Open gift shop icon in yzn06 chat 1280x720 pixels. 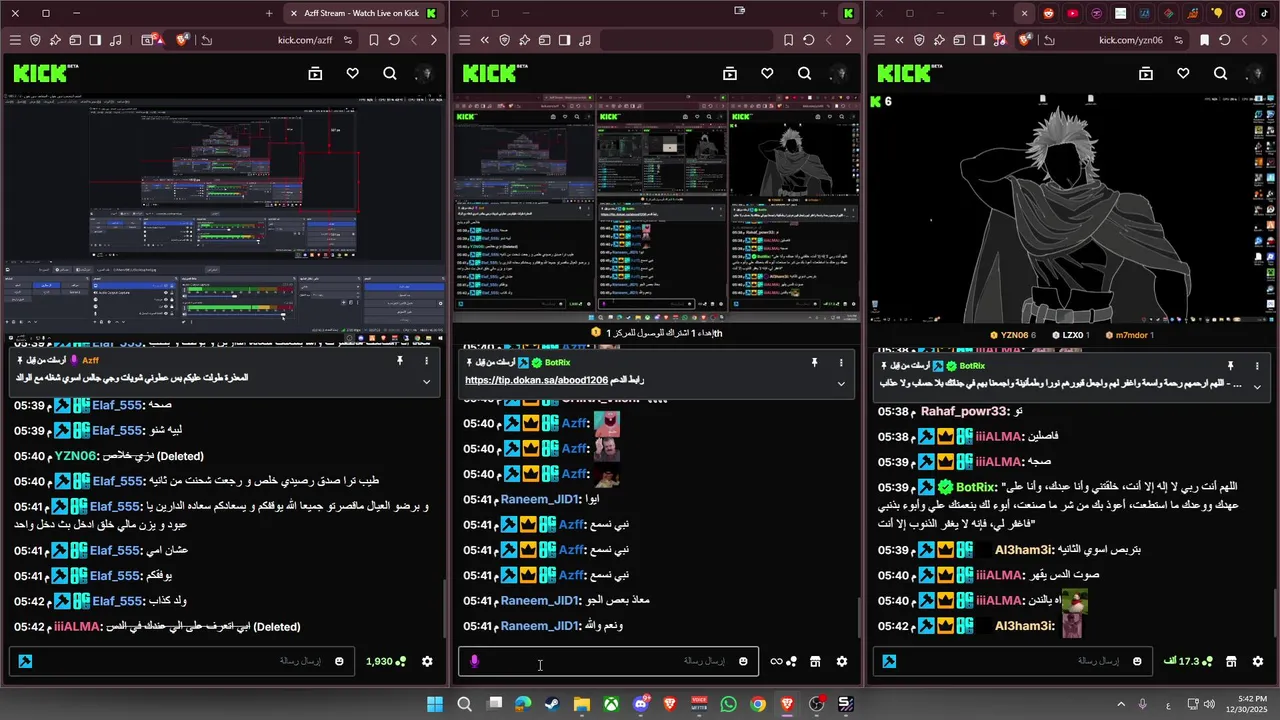coord(1231,661)
